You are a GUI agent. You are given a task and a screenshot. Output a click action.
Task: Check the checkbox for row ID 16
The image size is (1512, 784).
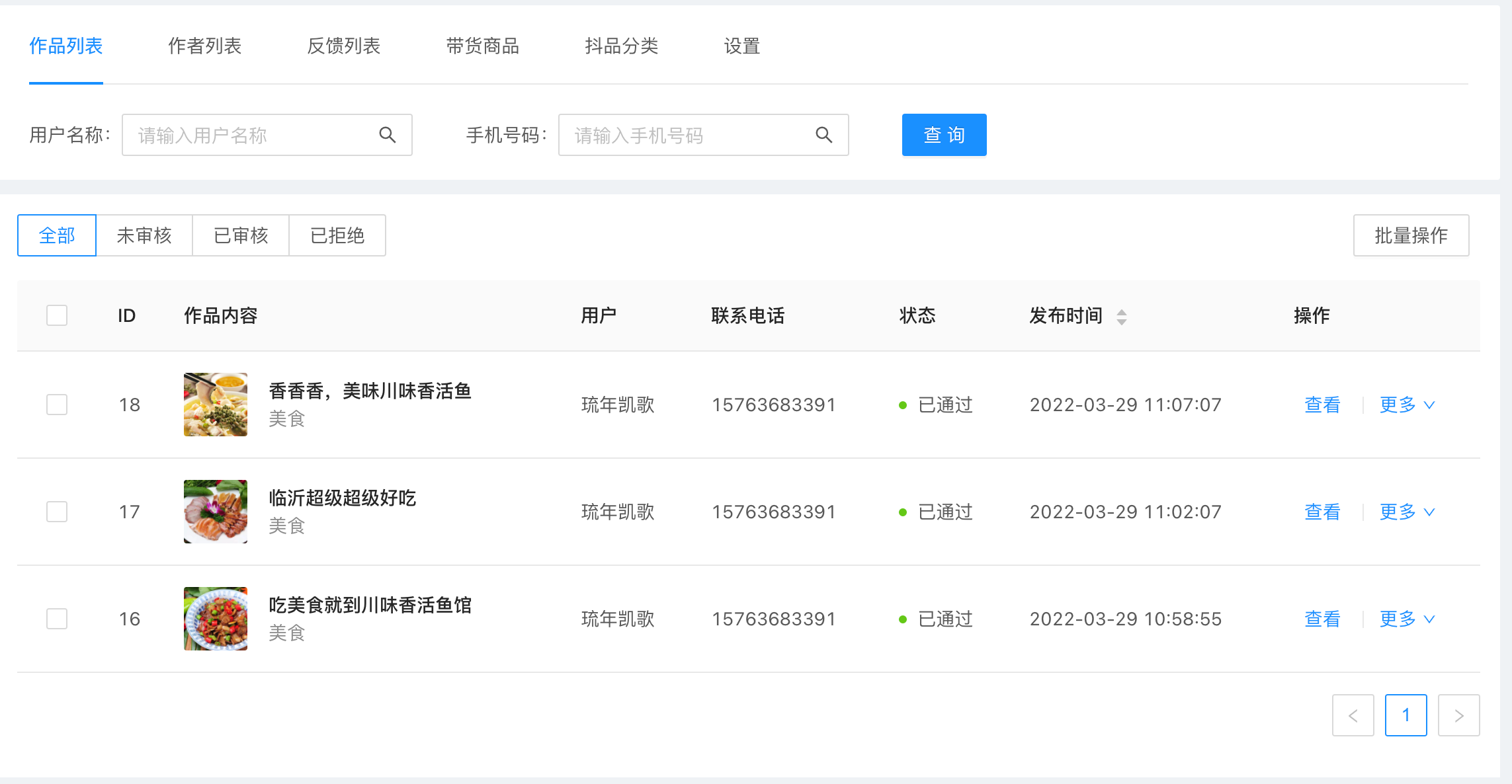[57, 619]
